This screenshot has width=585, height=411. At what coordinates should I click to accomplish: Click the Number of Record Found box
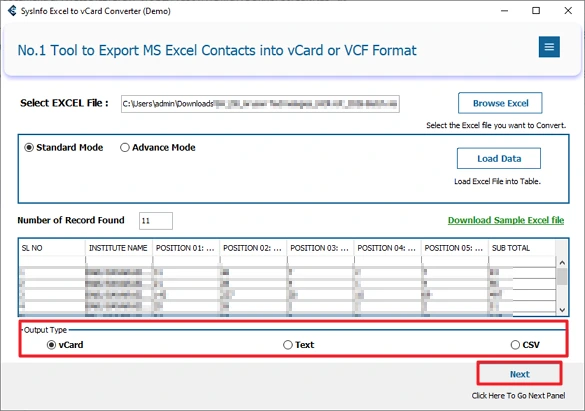pyautogui.click(x=156, y=221)
